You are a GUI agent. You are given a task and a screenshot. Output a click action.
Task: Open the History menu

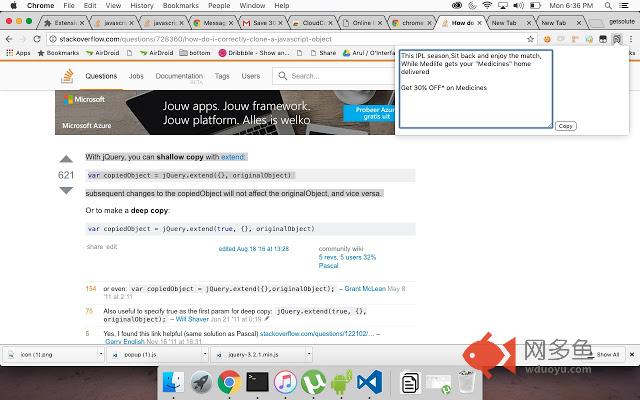[x=141, y=5]
